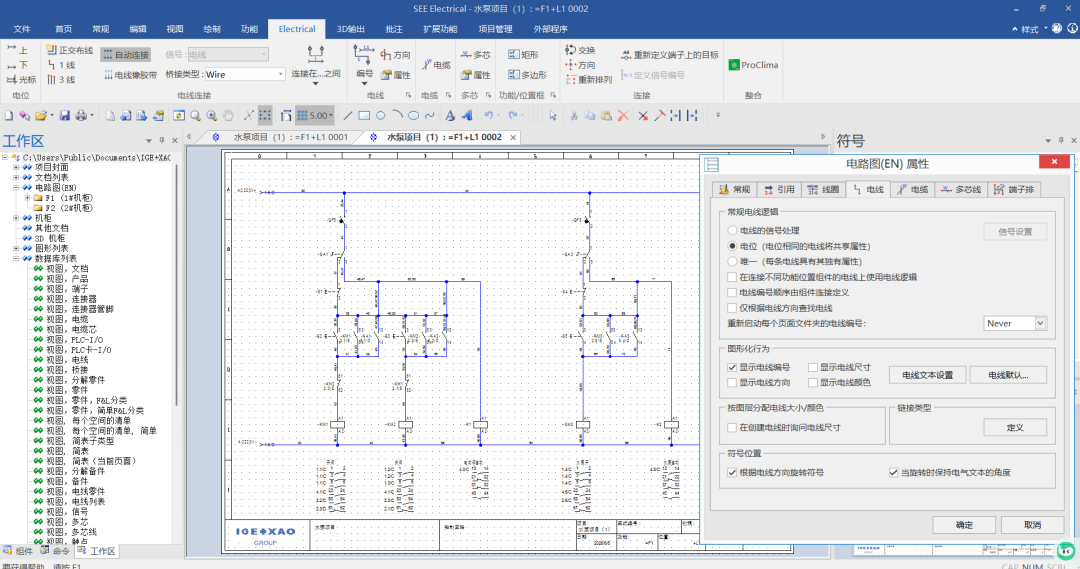Expand the 项目封面 tree node
1080x569 pixels.
pos(16,167)
